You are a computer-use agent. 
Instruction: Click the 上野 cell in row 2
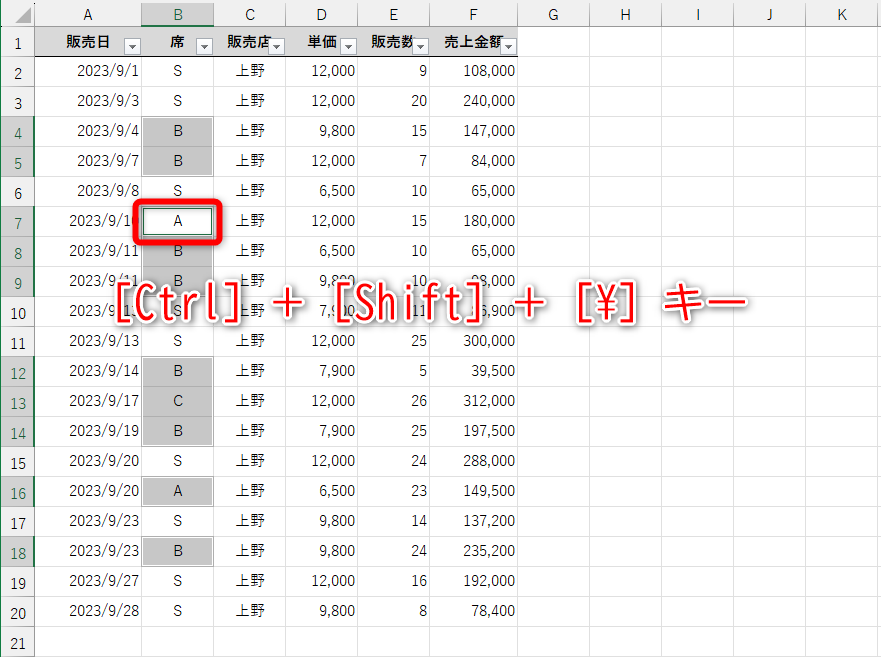(249, 70)
